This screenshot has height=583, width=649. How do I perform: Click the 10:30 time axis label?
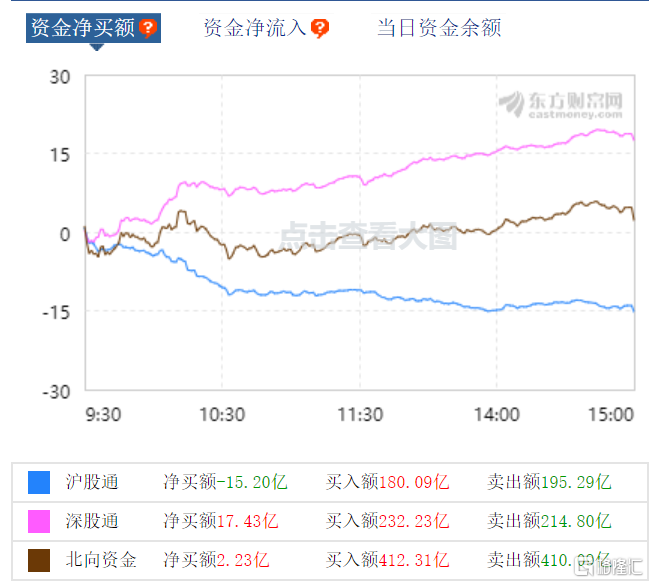(222, 415)
